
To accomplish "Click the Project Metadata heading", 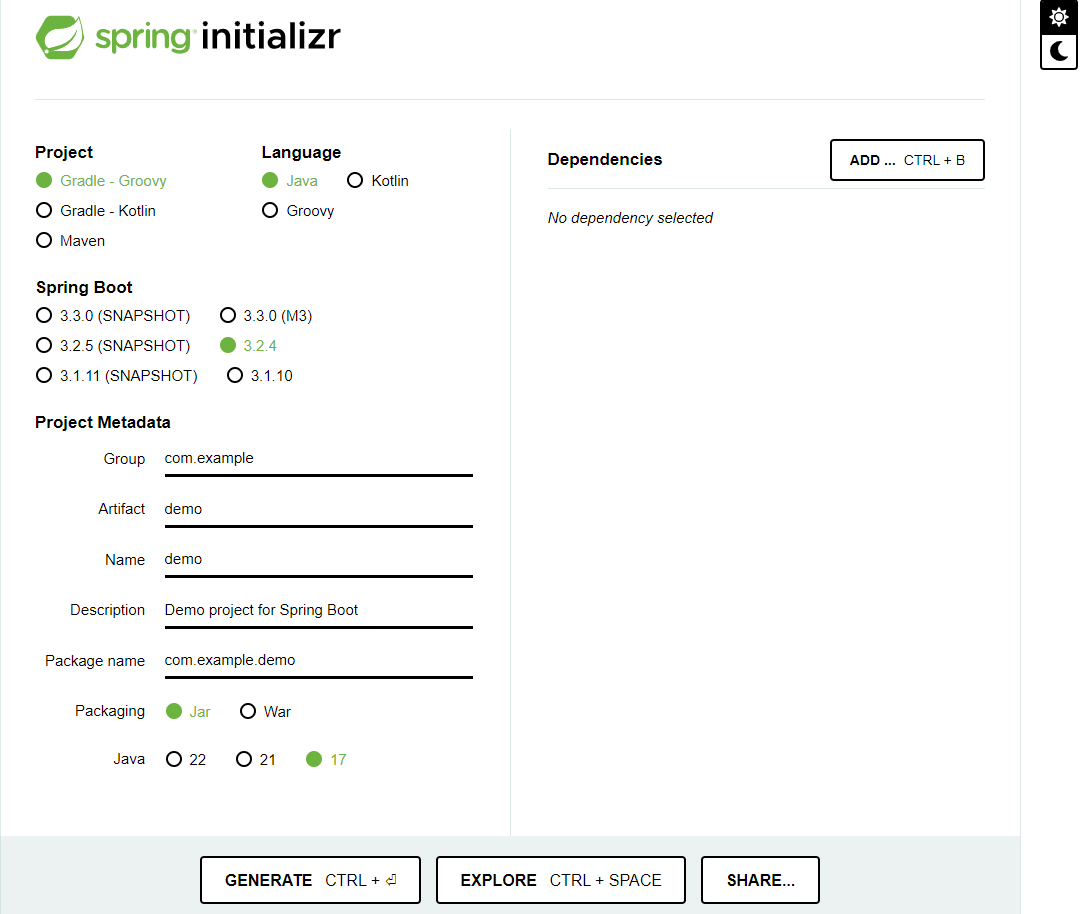I will (103, 422).
